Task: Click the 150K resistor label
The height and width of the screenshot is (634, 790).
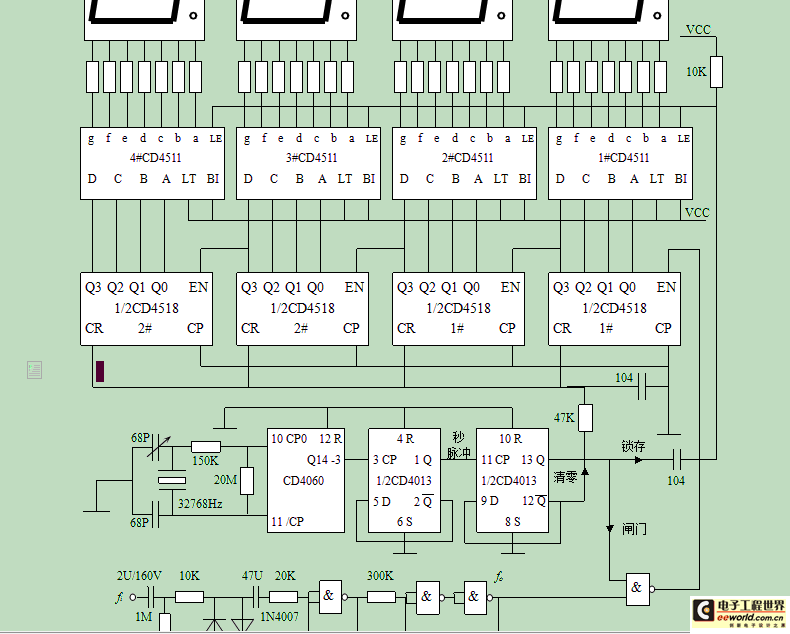Action: coord(205,461)
